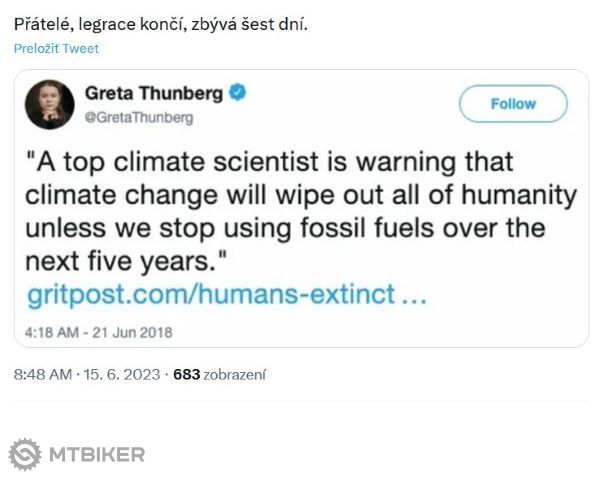The height and width of the screenshot is (478, 600).
Task: Click the 'Preložiť Tweet' translate link
Action: 56,48
